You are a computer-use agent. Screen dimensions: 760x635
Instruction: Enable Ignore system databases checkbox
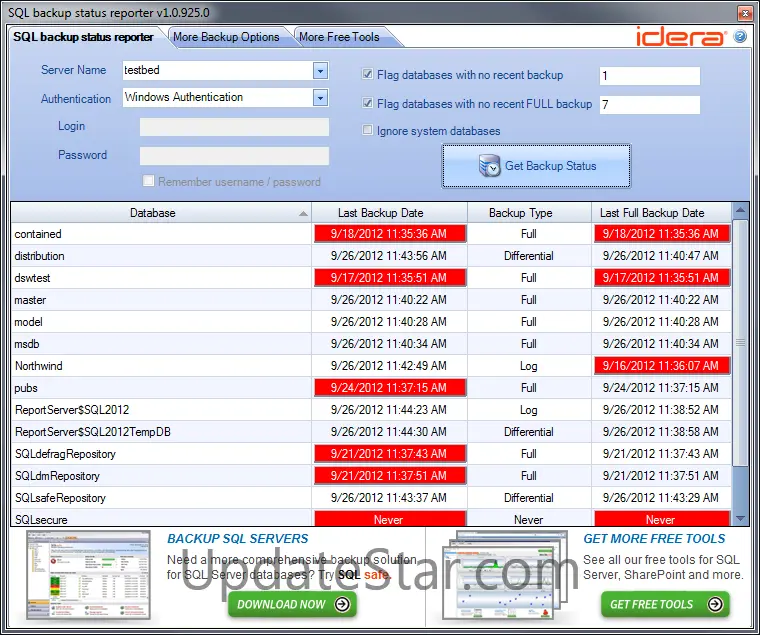tap(367, 130)
